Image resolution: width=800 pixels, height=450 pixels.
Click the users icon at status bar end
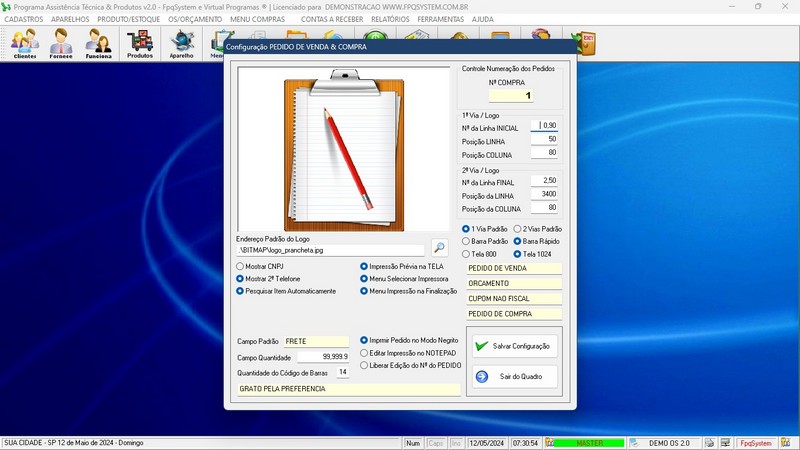click(786, 443)
